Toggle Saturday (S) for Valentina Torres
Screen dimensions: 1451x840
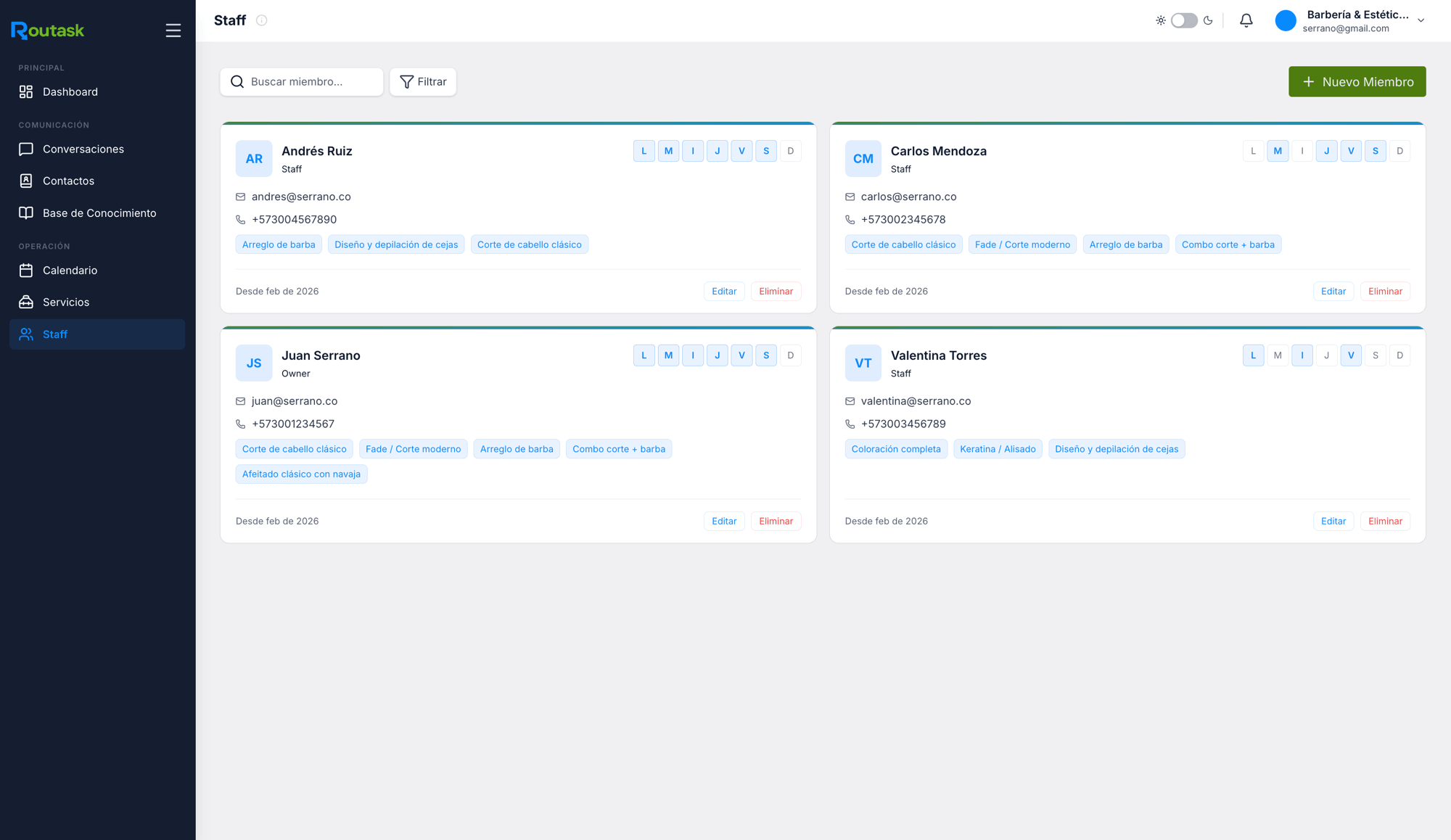click(x=1376, y=356)
